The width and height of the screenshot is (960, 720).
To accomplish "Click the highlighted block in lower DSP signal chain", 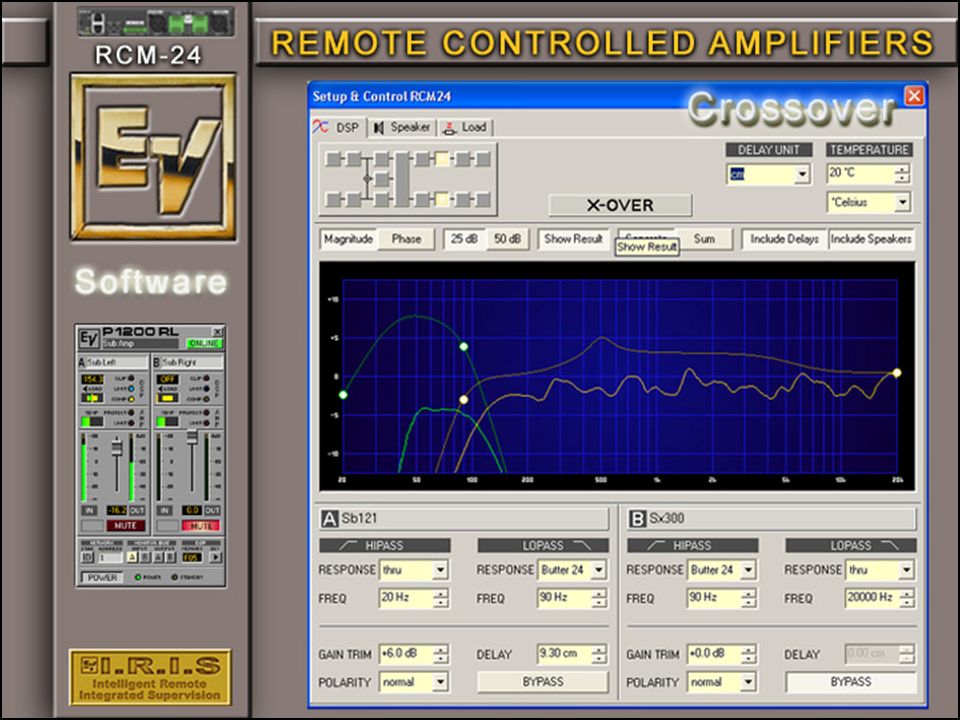I will click(x=442, y=200).
